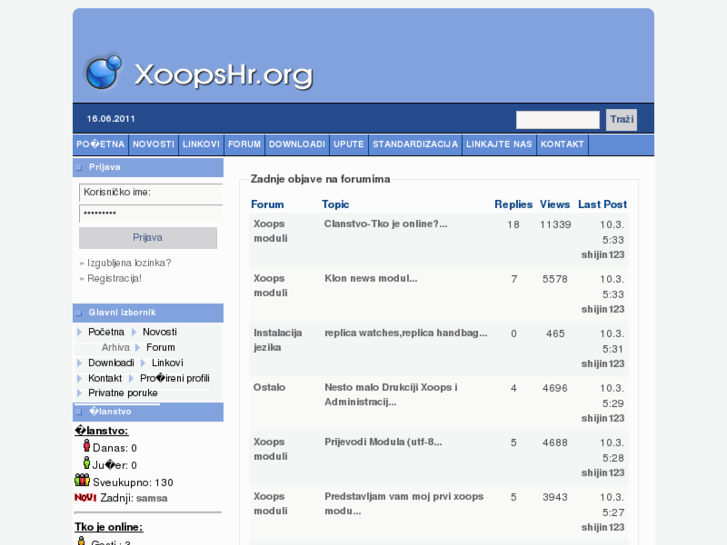
Task: Go to Linkovi in Glavni izbornik
Action: [167, 363]
